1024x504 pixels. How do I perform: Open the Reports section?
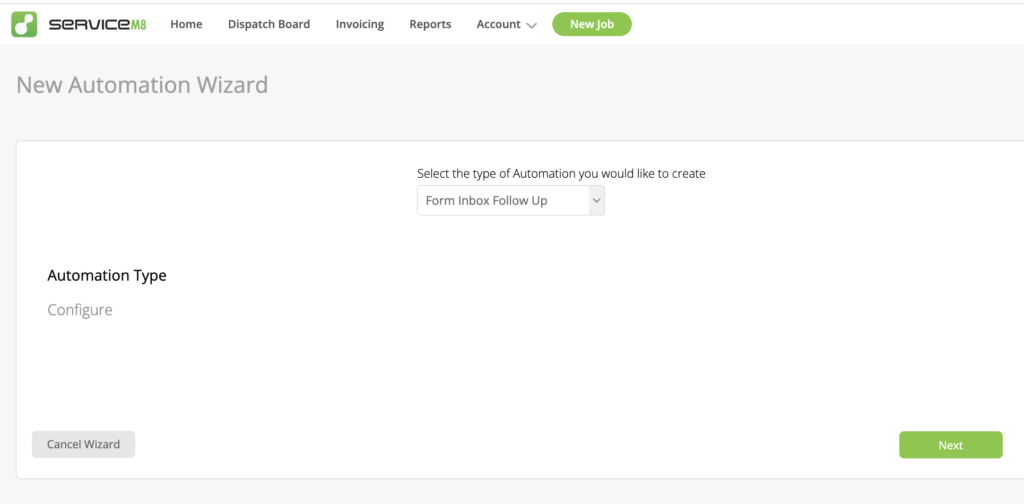tap(430, 24)
